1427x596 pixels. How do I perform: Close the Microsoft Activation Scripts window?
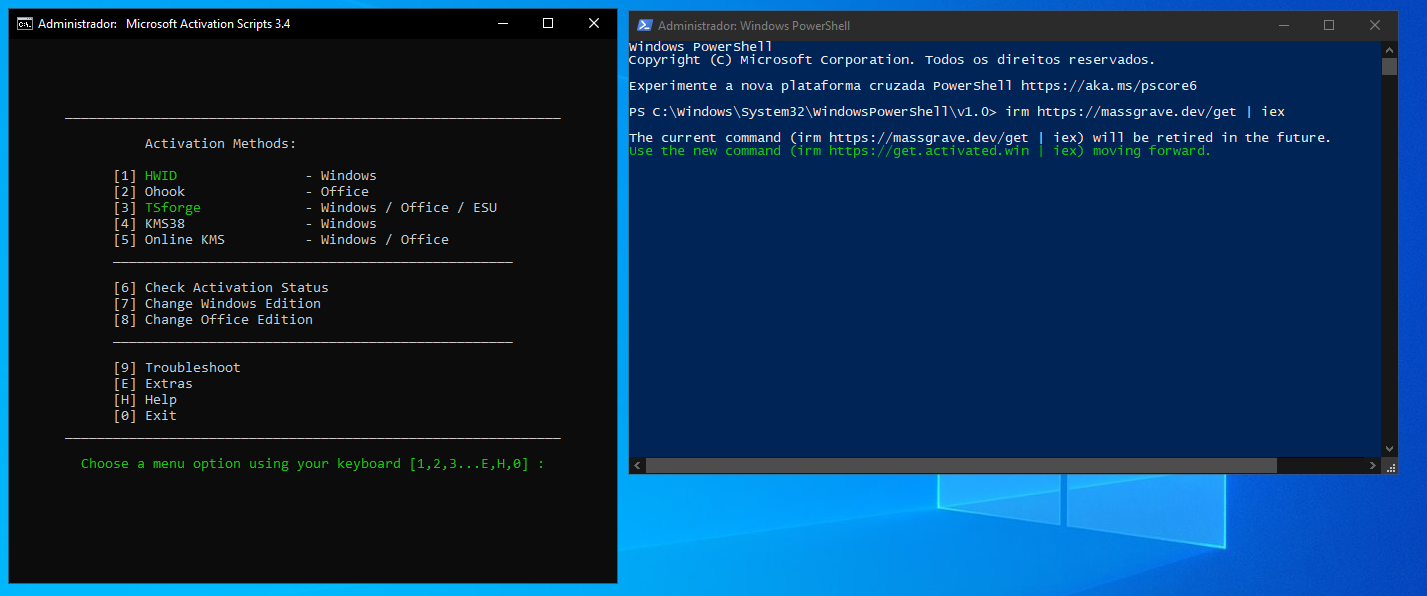[x=594, y=23]
